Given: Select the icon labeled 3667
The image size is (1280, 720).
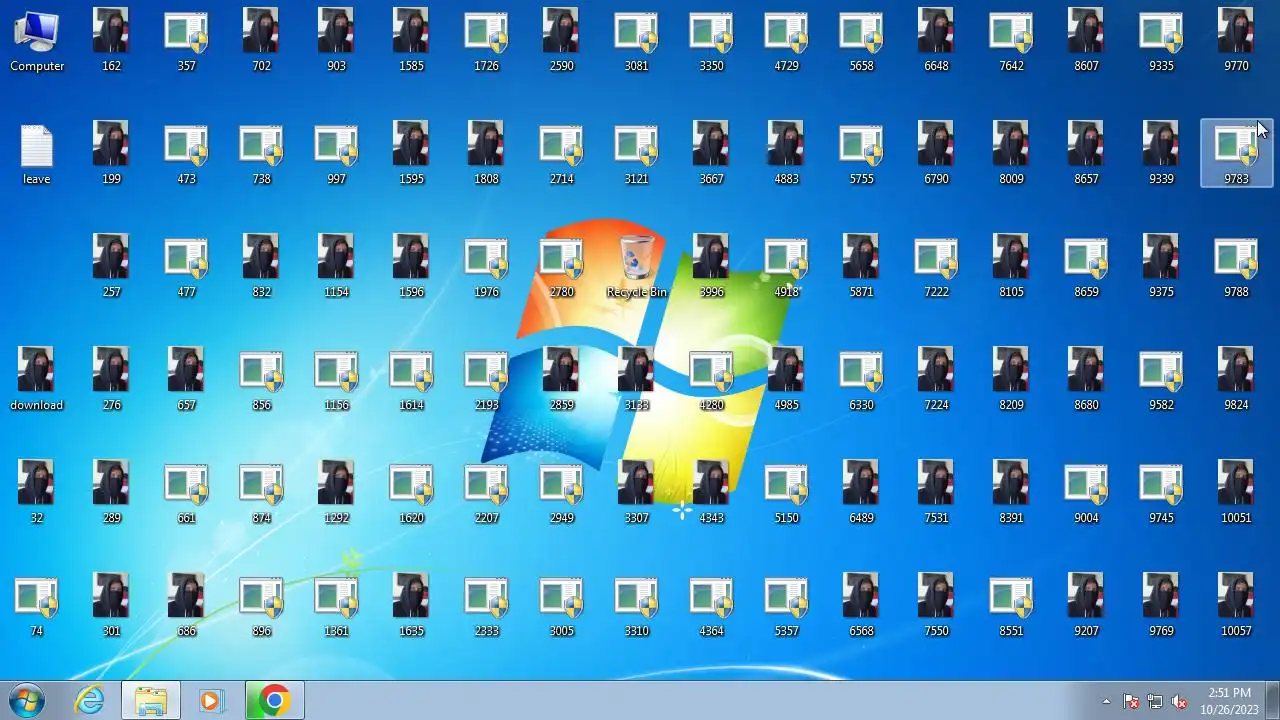Looking at the screenshot, I should pyautogui.click(x=711, y=154).
